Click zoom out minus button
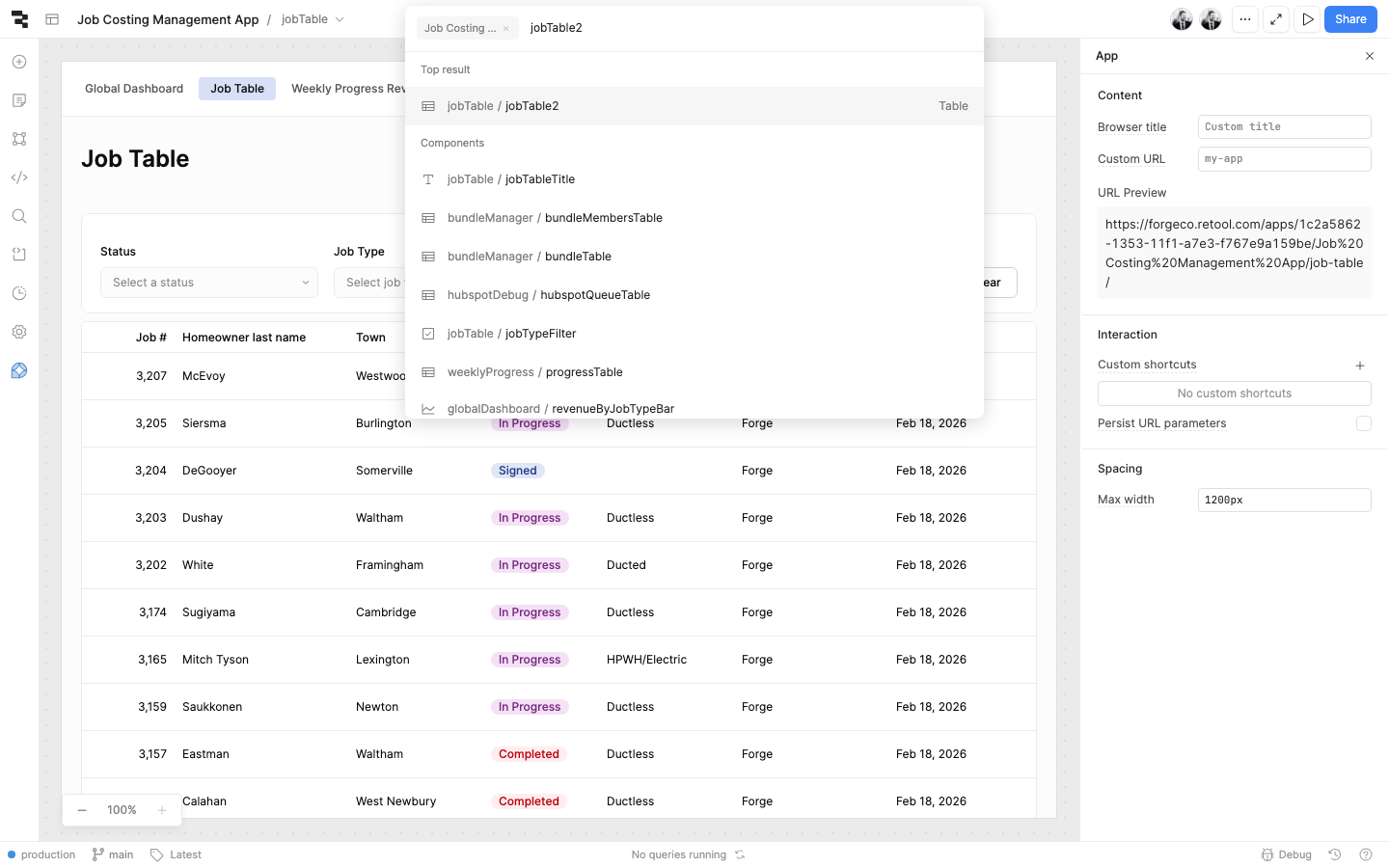 [82, 810]
